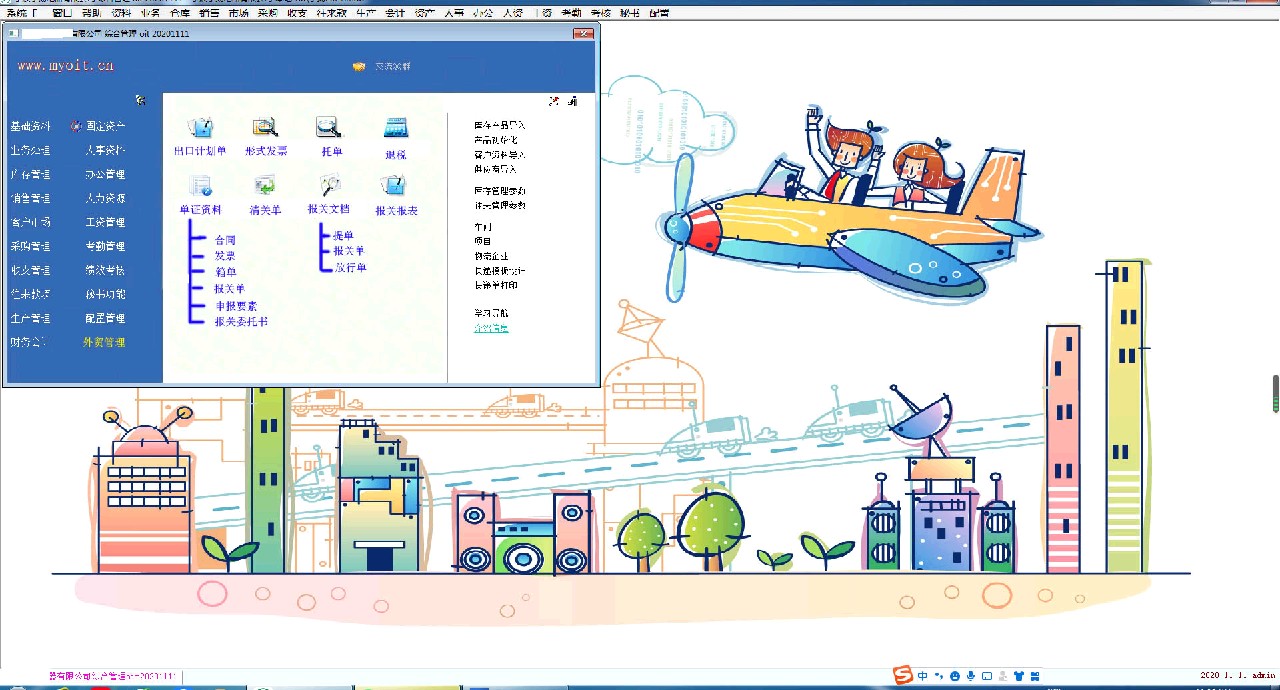Open the 报关报表 icon
The width and height of the screenshot is (1280, 690).
pos(394,186)
